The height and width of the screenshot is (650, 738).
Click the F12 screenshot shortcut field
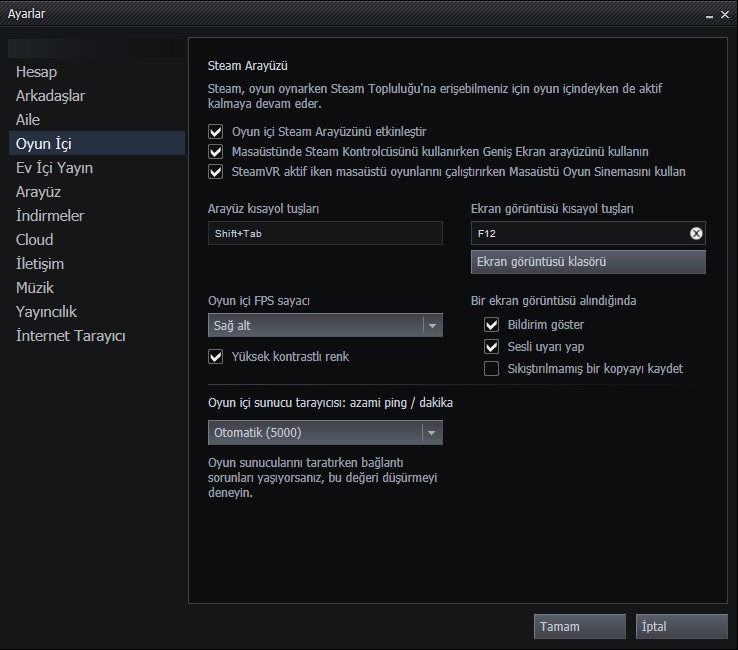pyautogui.click(x=588, y=233)
